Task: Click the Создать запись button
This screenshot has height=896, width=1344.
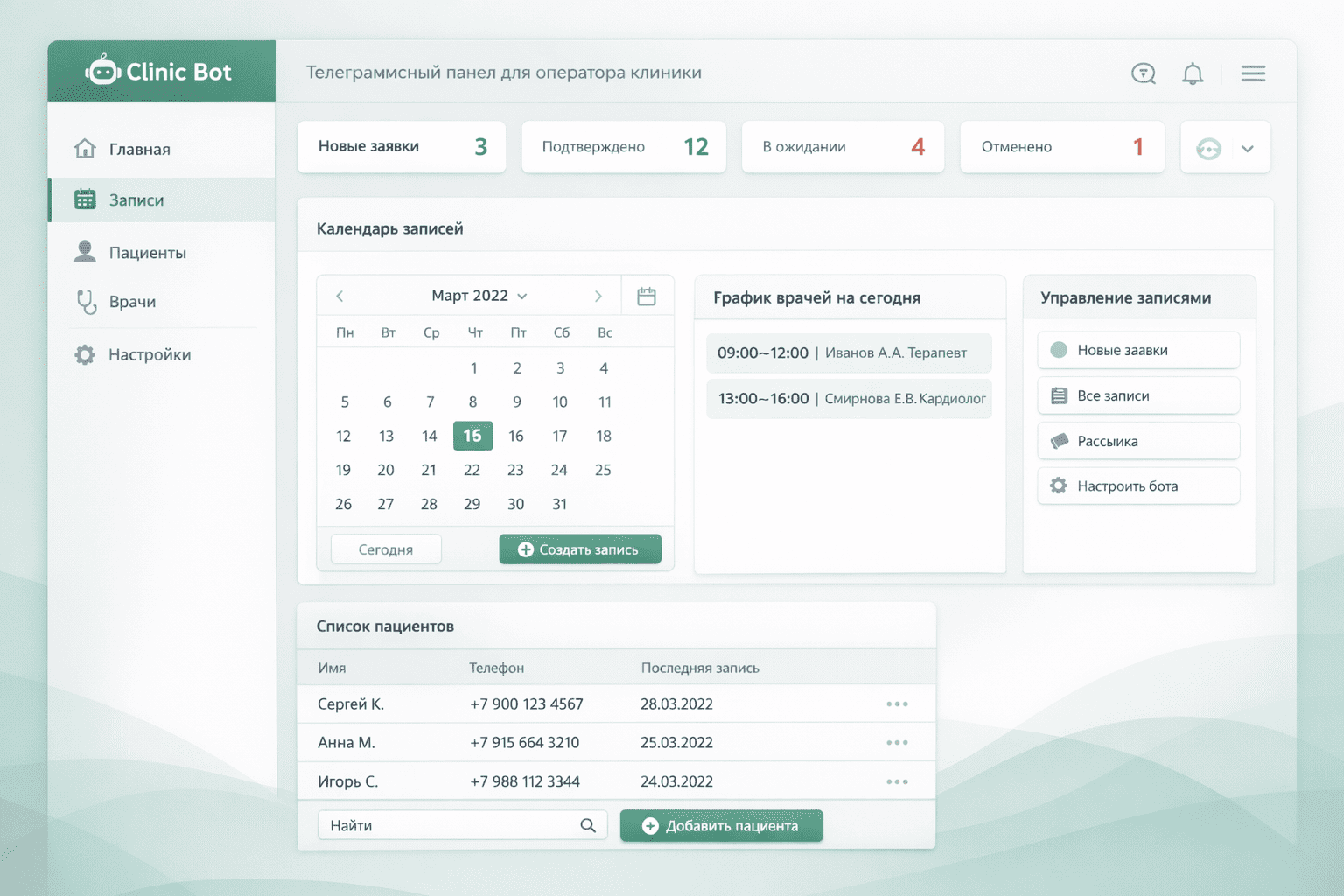Action: pos(579,549)
